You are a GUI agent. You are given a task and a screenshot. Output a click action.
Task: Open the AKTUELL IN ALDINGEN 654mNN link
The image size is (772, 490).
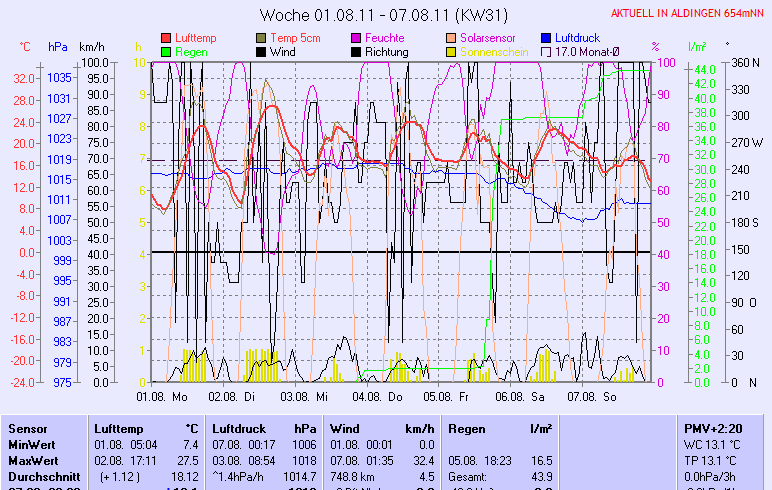point(688,13)
